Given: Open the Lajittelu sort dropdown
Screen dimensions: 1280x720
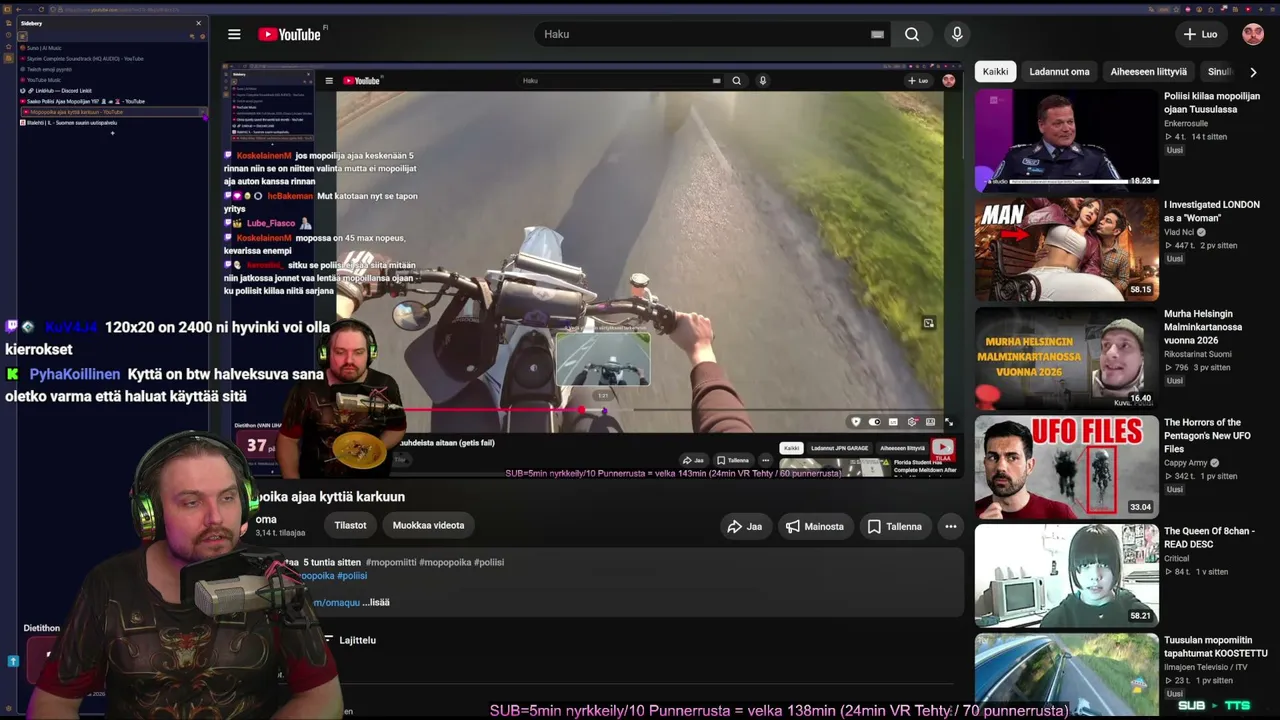Looking at the screenshot, I should click(x=350, y=640).
